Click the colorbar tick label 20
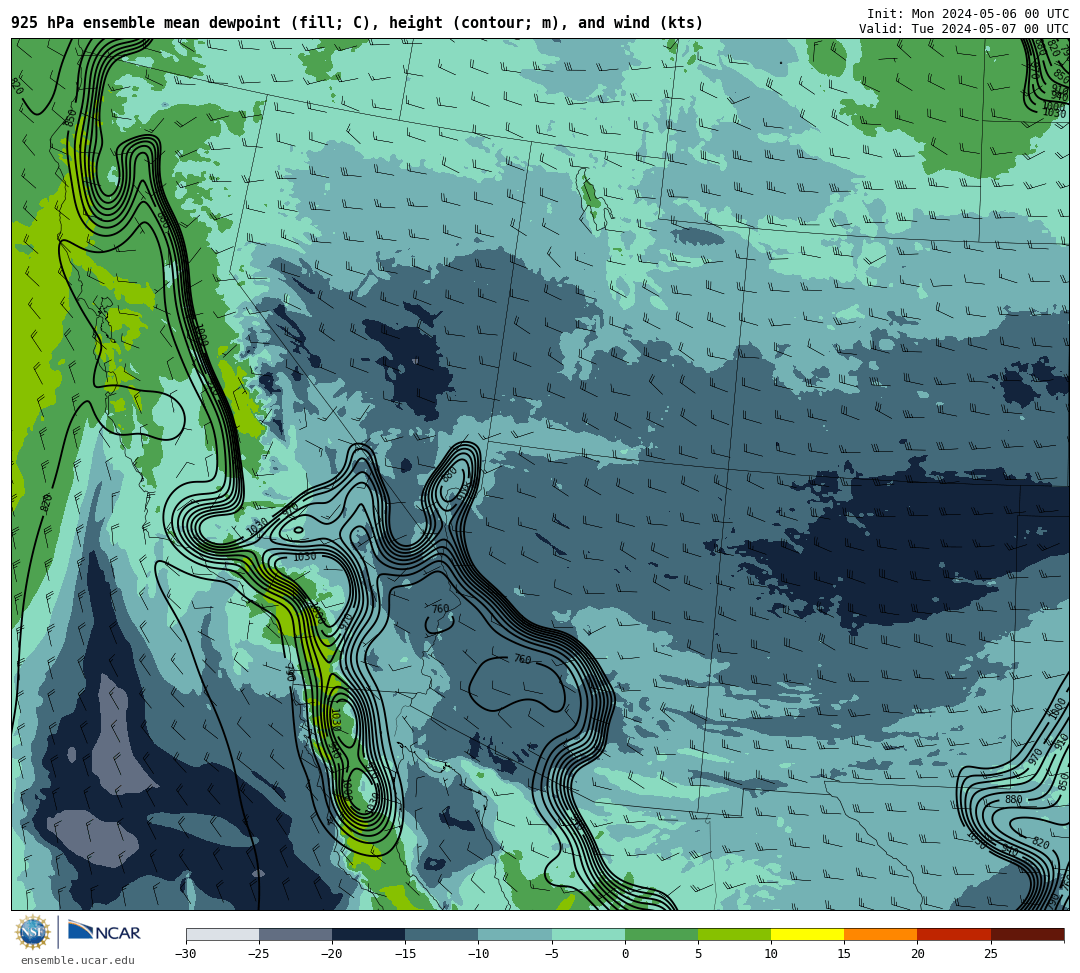The height and width of the screenshot is (973, 1080). coord(917,954)
